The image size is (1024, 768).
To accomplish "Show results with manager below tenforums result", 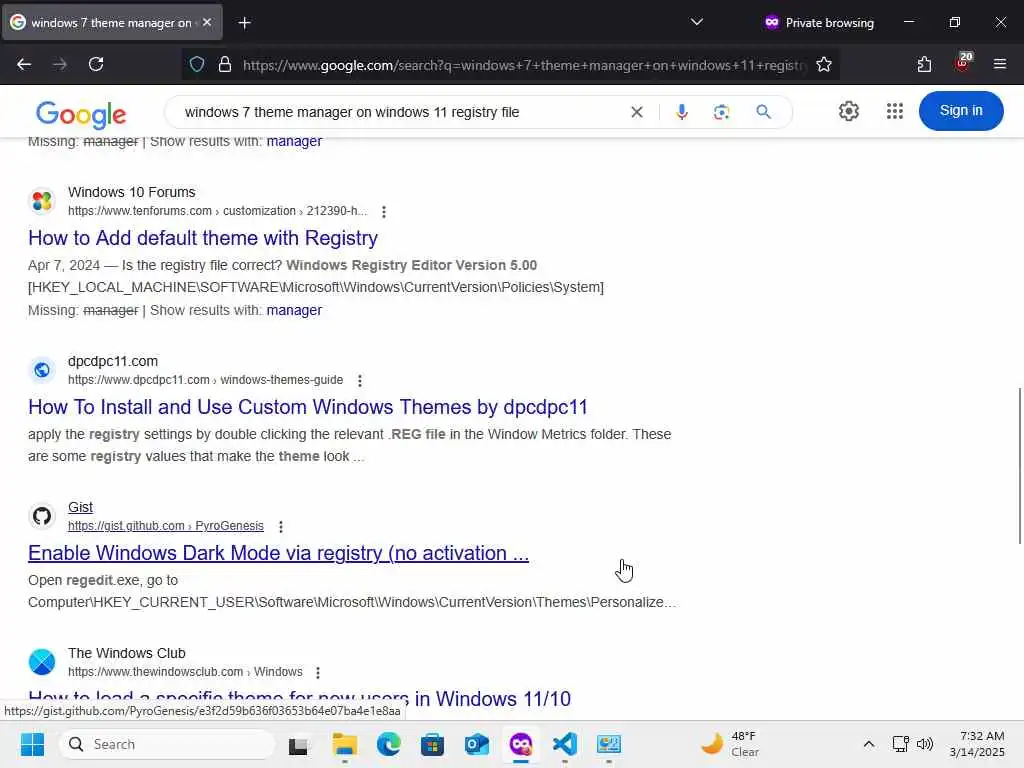I will click(x=294, y=310).
